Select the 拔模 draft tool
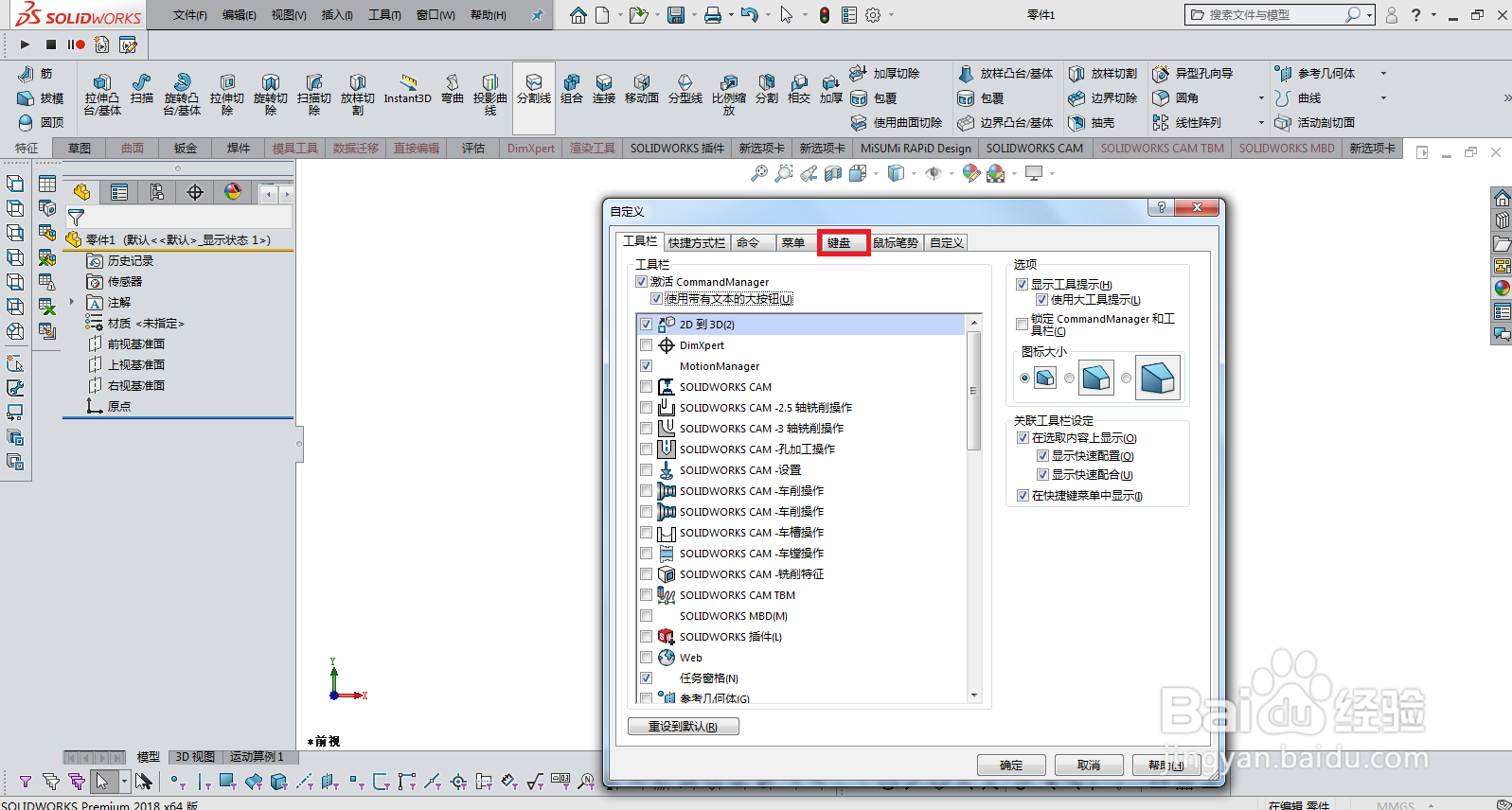 pos(41,98)
